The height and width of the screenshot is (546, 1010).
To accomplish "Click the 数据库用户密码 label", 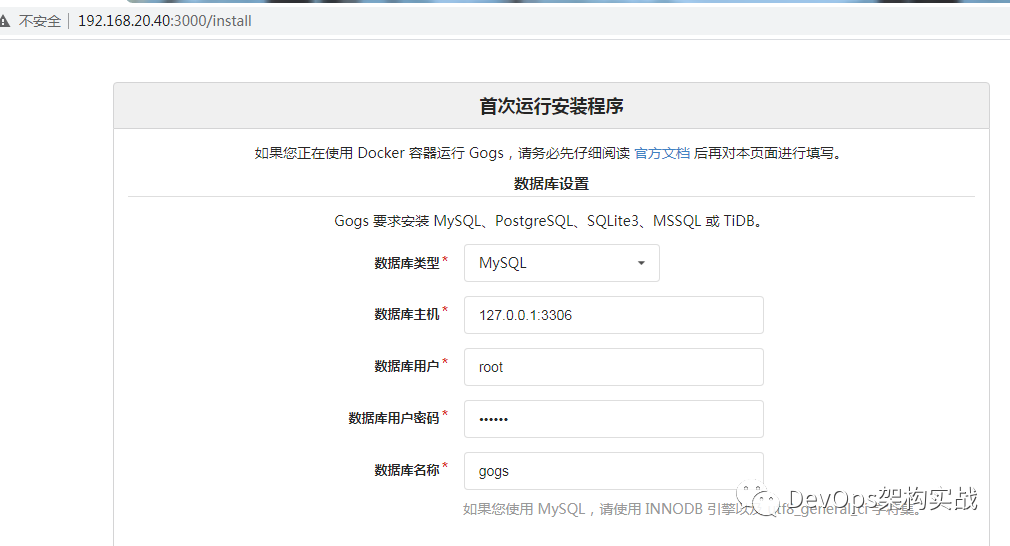I will (394, 419).
